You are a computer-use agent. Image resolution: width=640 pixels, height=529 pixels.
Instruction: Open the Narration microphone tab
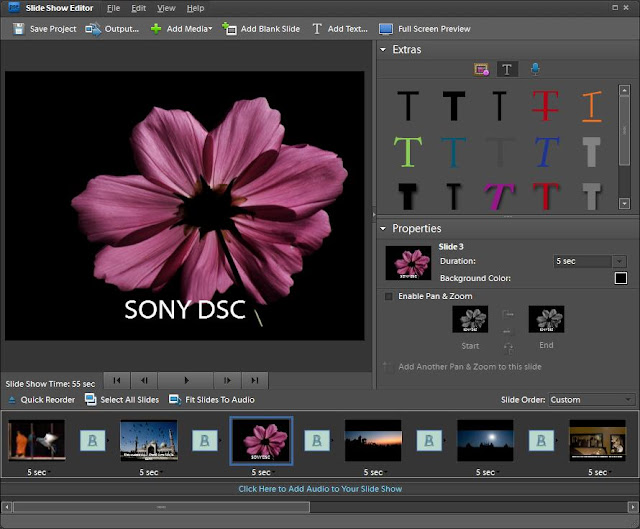535,69
